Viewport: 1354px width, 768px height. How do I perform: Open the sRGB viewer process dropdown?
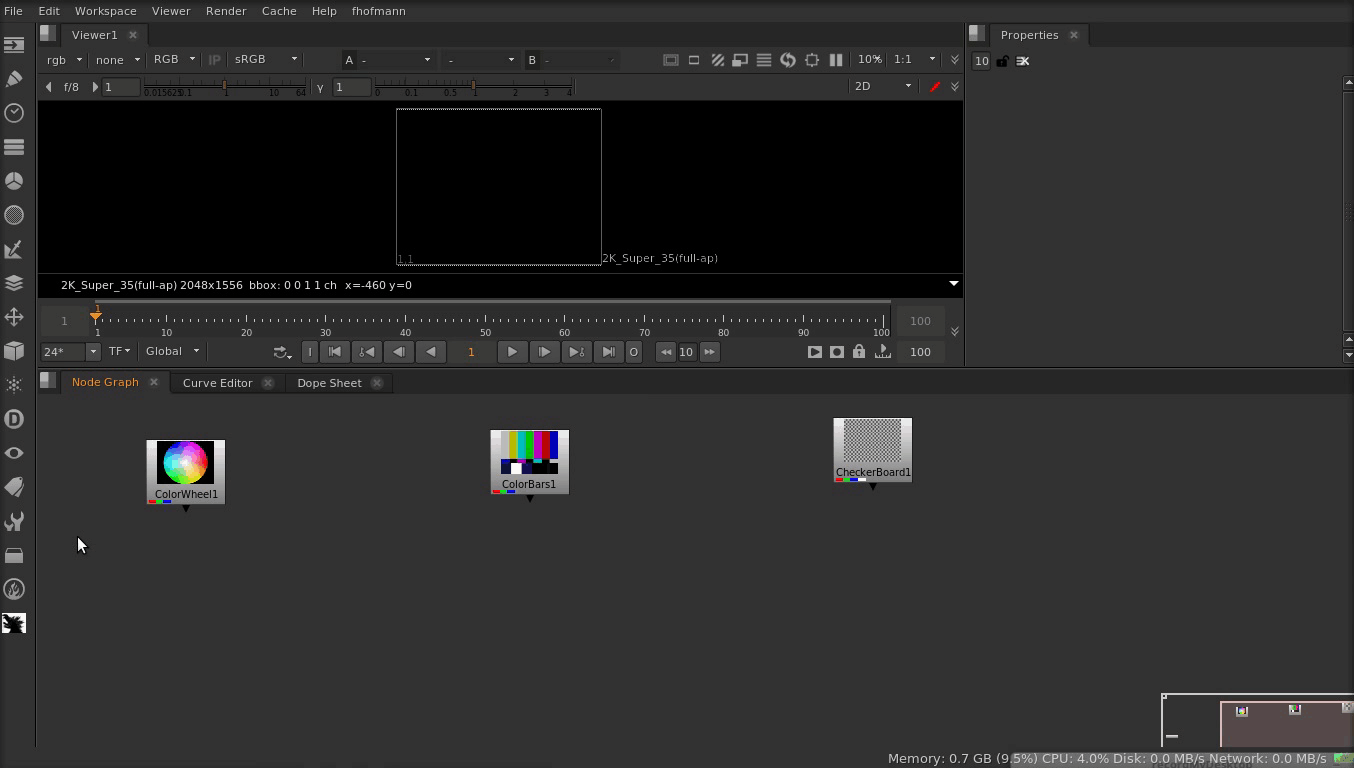[266, 59]
